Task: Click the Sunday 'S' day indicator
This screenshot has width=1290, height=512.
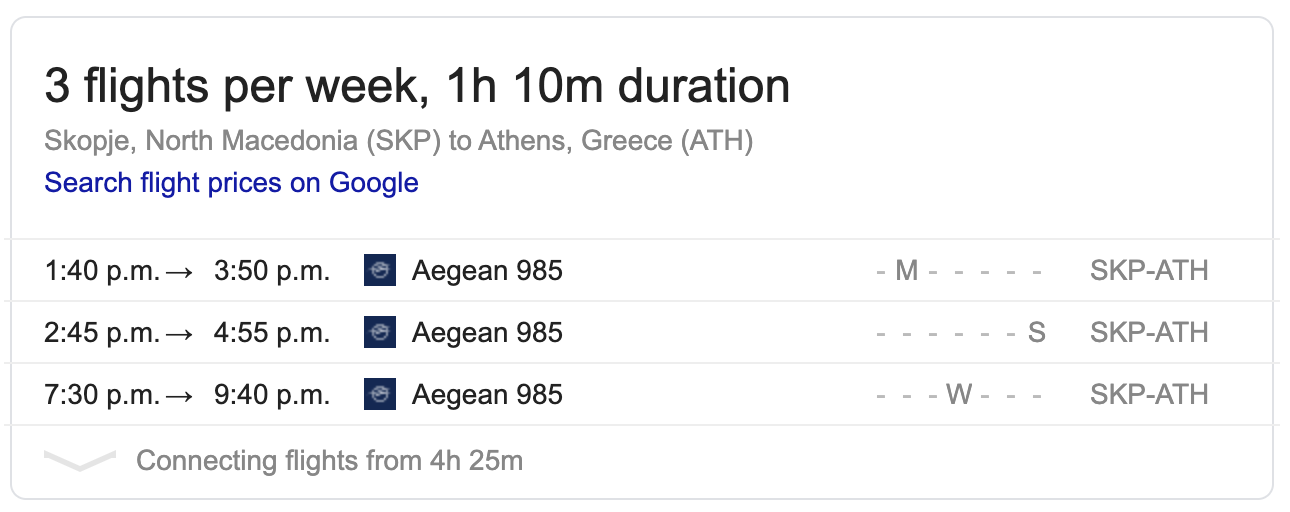Action: (x=1037, y=333)
